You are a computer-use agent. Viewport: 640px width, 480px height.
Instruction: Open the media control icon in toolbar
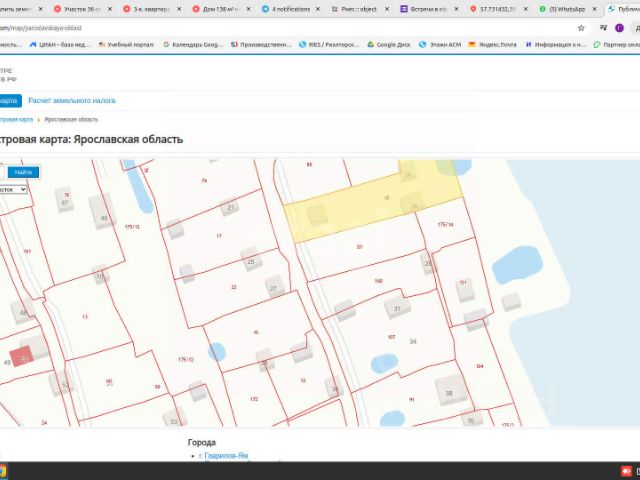pos(603,28)
